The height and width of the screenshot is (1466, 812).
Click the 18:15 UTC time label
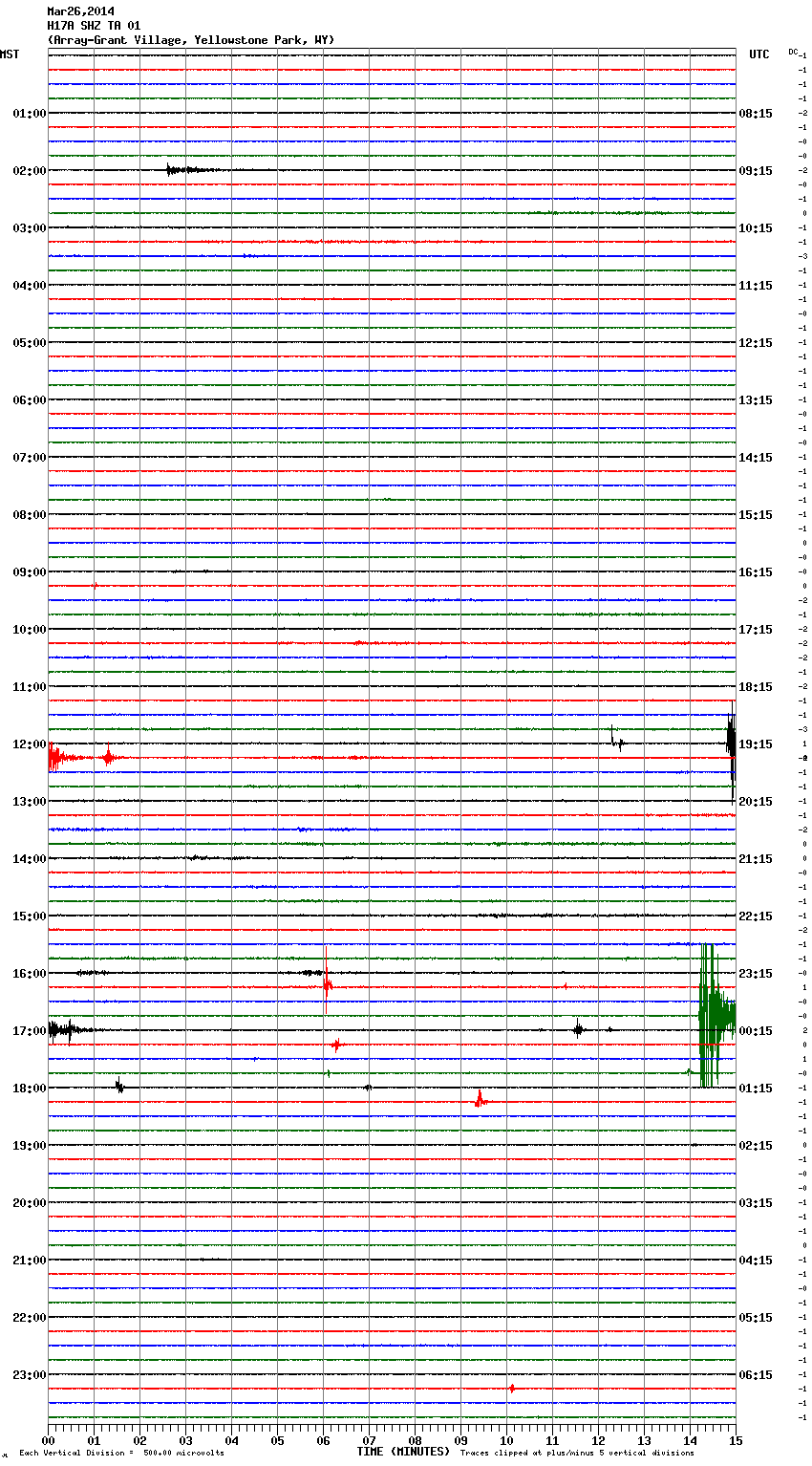click(756, 687)
